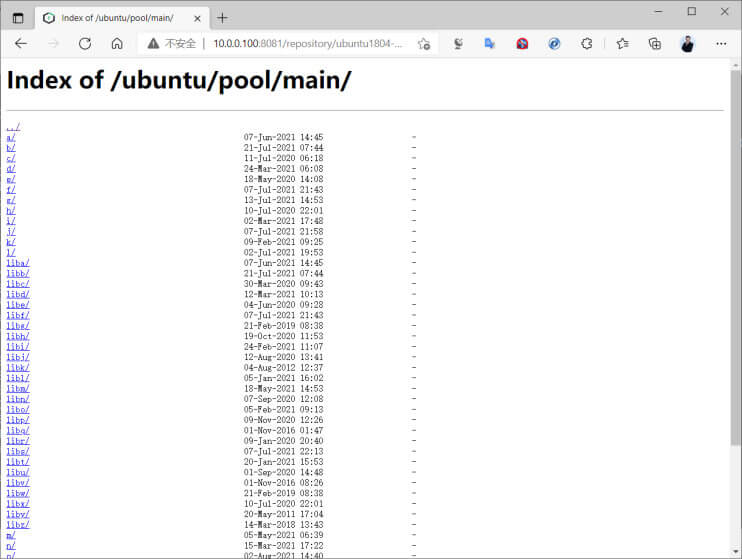Viewport: 742px width, 559px height.
Task: Open the m/ directory link
Action: click(x=11, y=535)
